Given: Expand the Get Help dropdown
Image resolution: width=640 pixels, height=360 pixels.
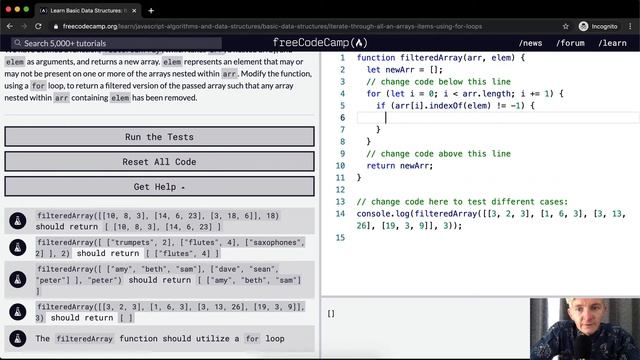Looking at the screenshot, I should pyautogui.click(x=160, y=187).
